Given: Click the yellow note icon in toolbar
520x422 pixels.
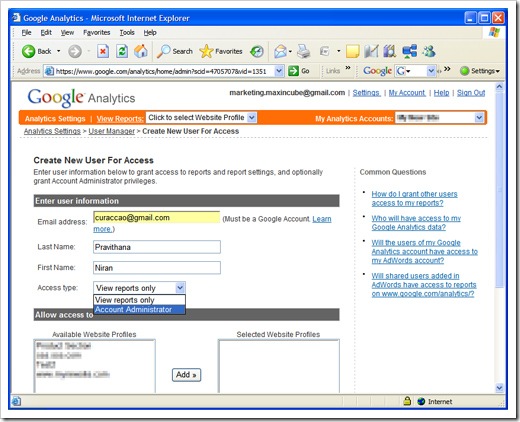Looking at the screenshot, I should pyautogui.click(x=352, y=51).
